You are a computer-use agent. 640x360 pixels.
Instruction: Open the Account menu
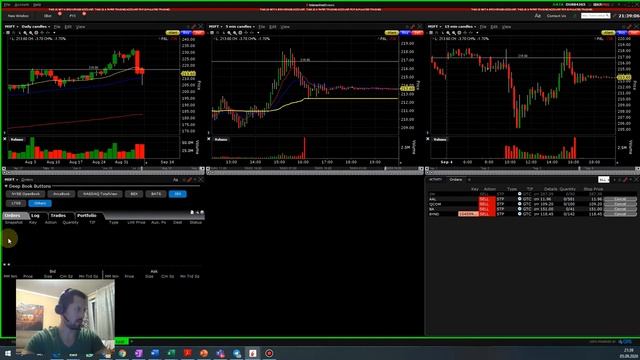tap(21, 4)
